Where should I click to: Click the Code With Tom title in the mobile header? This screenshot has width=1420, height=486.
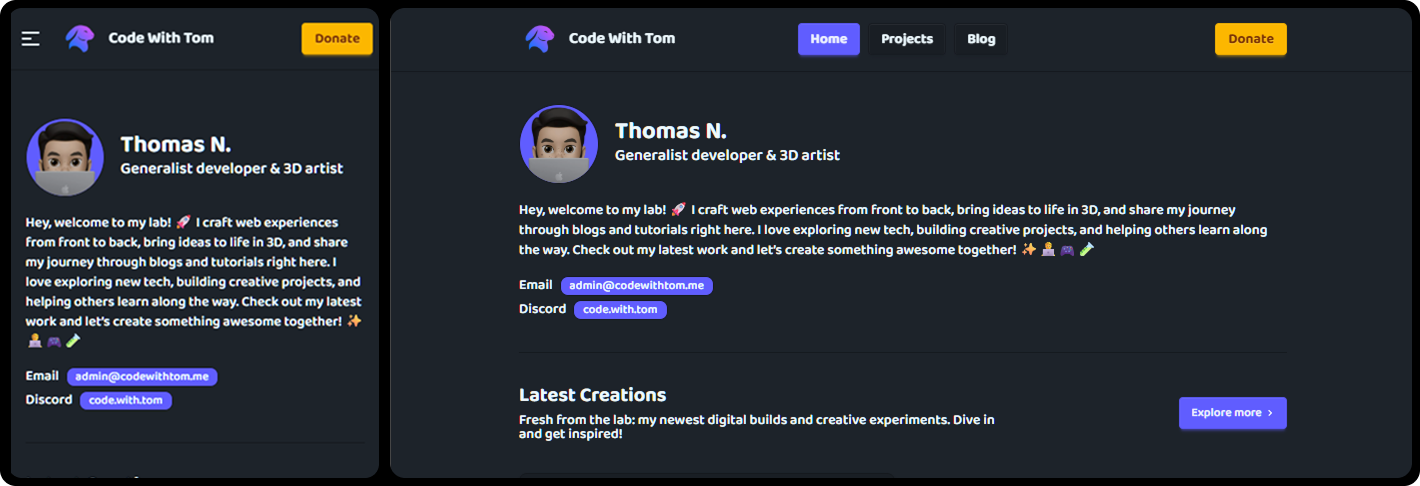pyautogui.click(x=161, y=38)
